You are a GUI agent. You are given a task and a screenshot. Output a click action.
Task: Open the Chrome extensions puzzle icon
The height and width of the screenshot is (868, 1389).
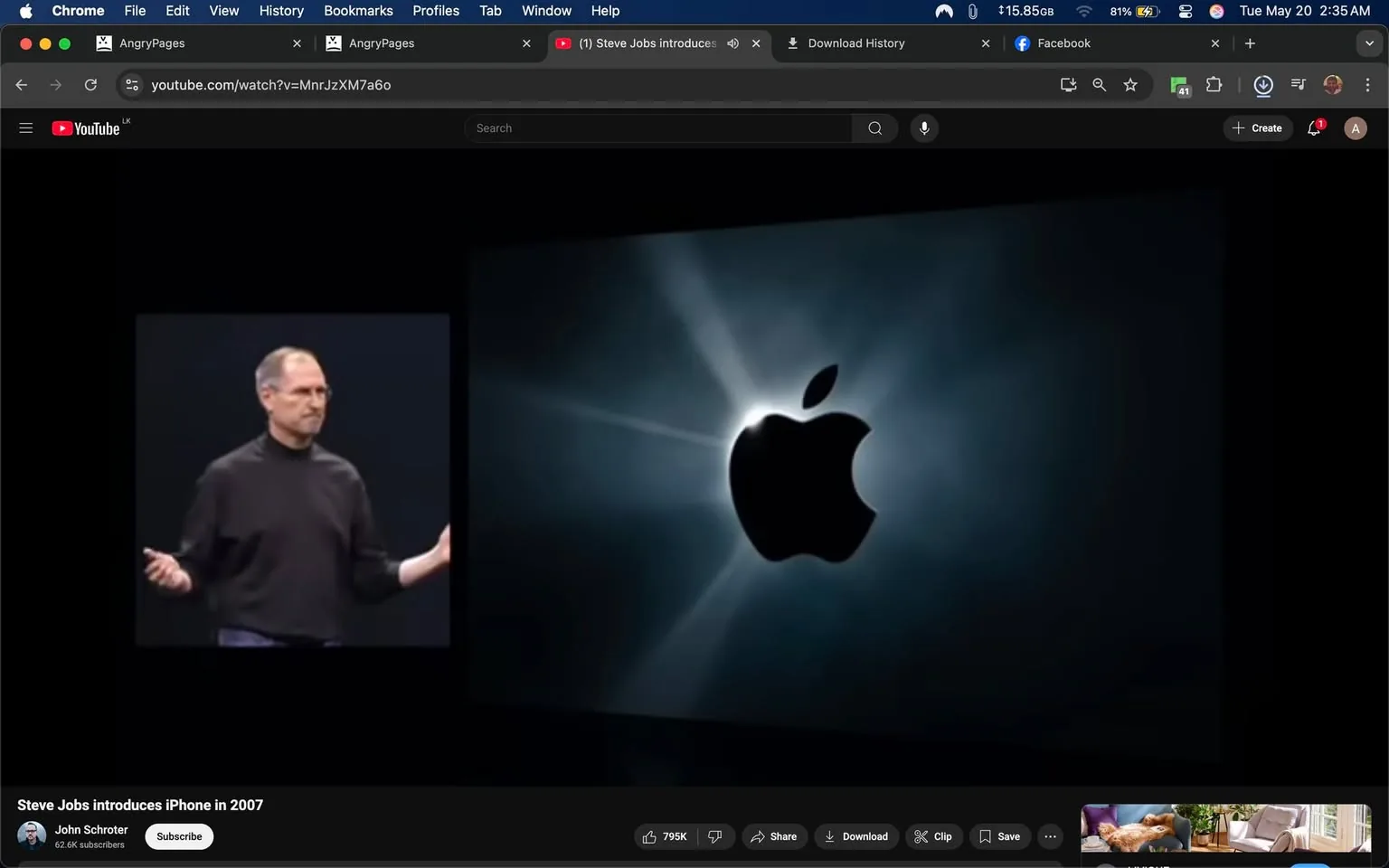click(x=1214, y=85)
